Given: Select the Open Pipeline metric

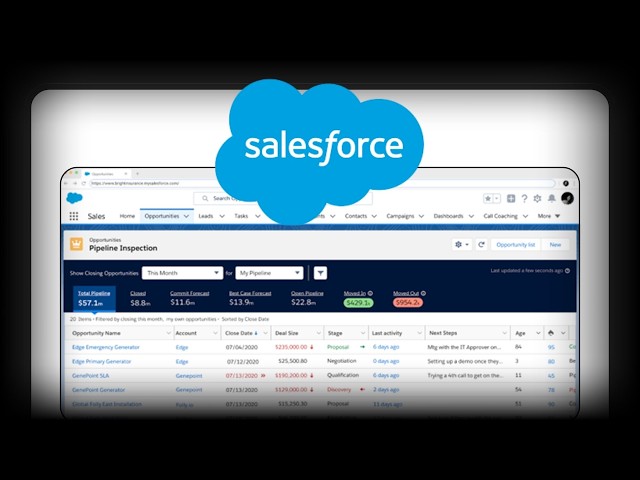Looking at the screenshot, I should click(307, 298).
